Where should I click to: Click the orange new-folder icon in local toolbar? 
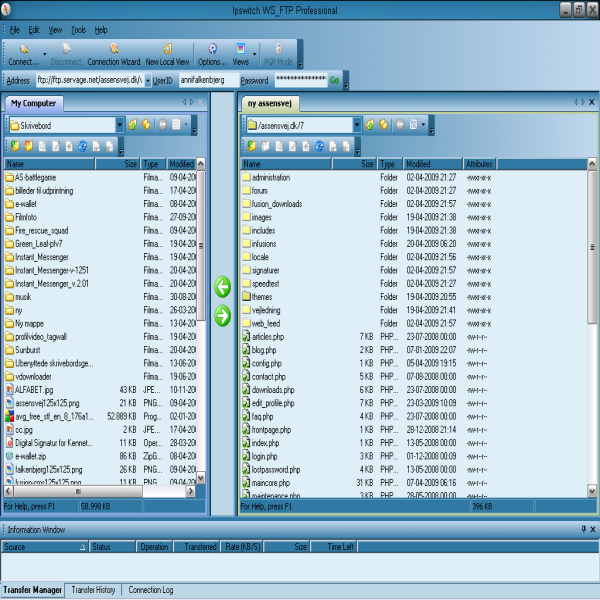coord(29,146)
